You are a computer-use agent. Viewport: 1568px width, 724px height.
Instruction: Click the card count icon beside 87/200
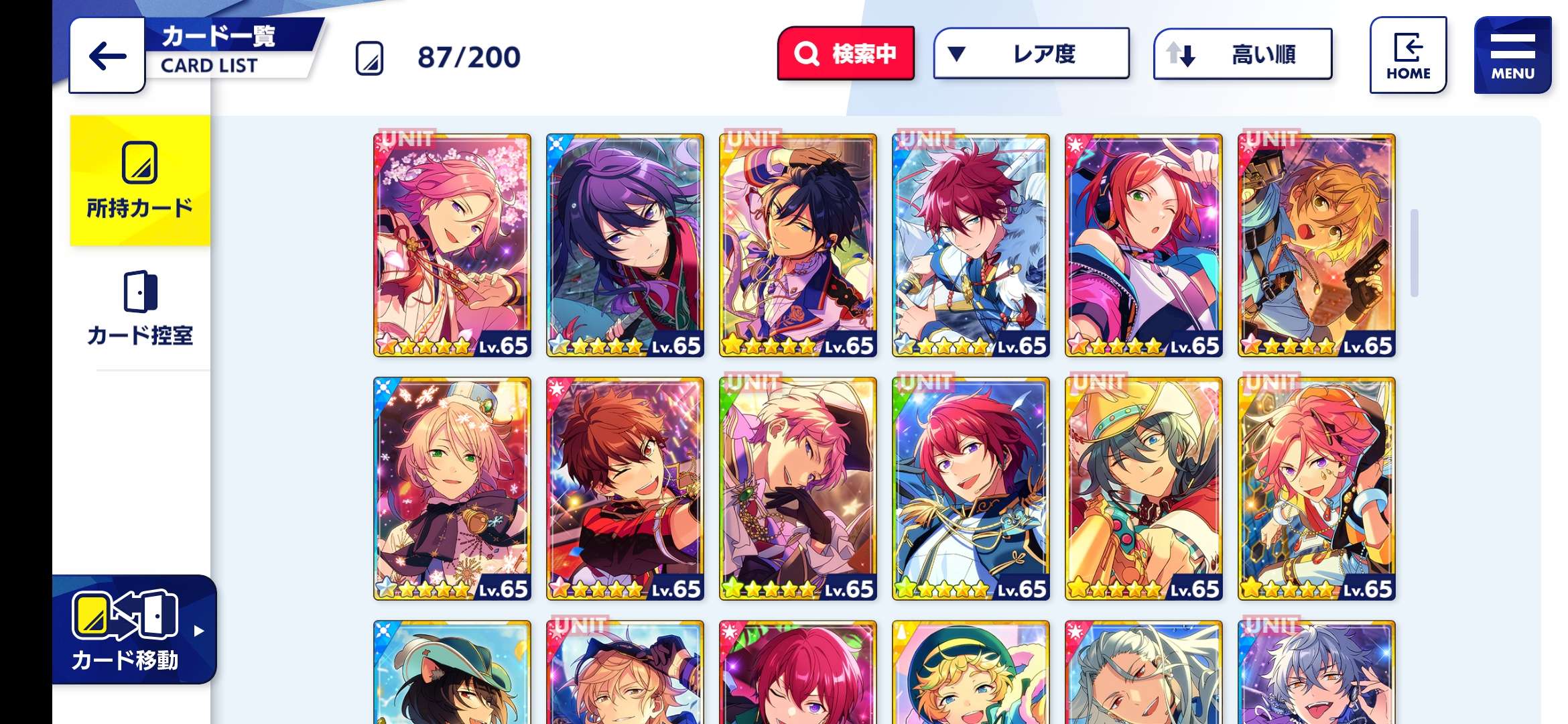[369, 58]
